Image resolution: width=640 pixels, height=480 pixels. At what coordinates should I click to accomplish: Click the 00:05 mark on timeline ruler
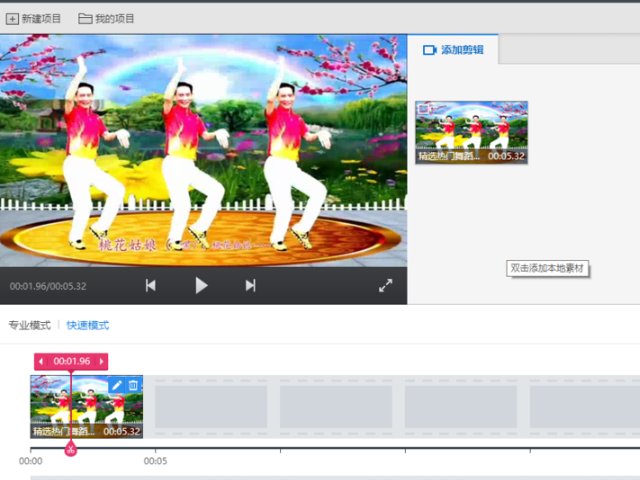pos(155,461)
